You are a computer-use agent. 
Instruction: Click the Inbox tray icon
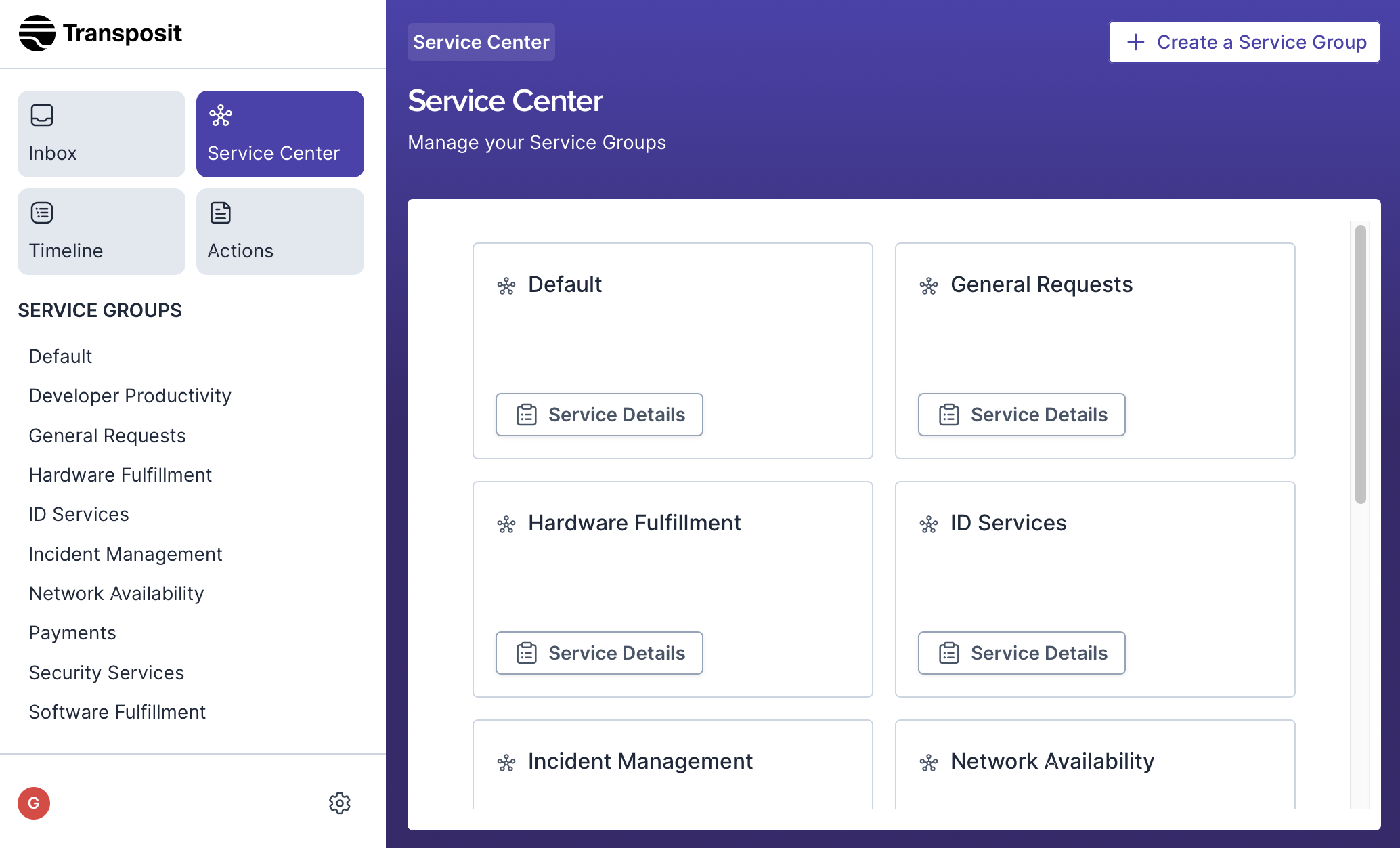click(x=42, y=115)
